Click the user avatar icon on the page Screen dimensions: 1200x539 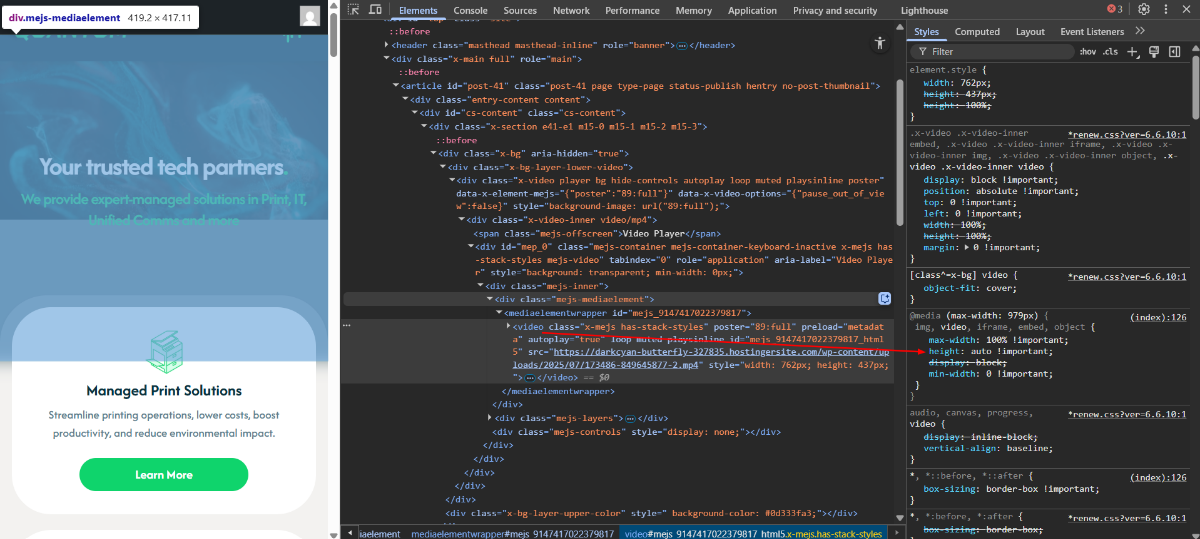point(310,16)
